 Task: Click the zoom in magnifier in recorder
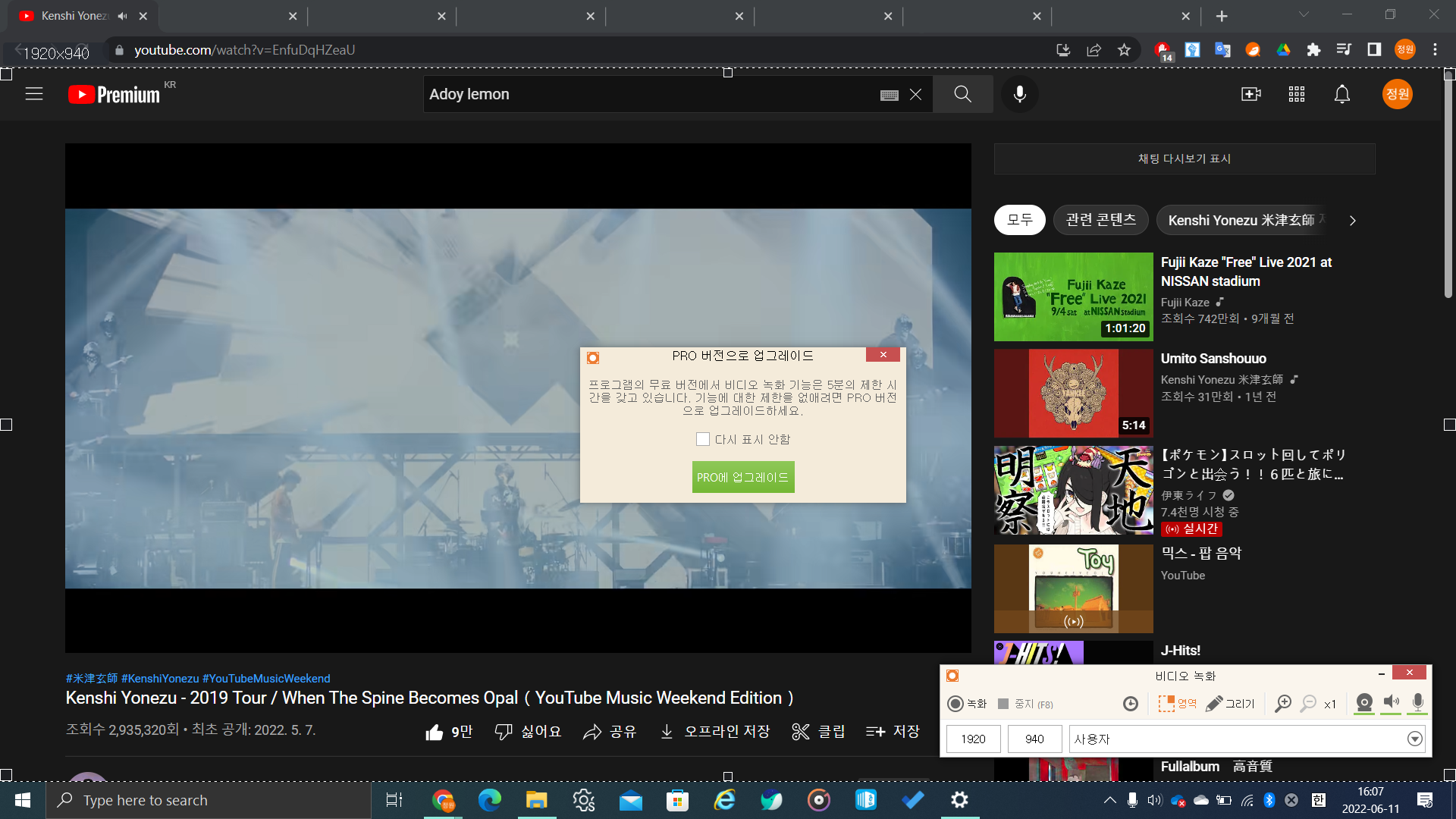[x=1282, y=704]
